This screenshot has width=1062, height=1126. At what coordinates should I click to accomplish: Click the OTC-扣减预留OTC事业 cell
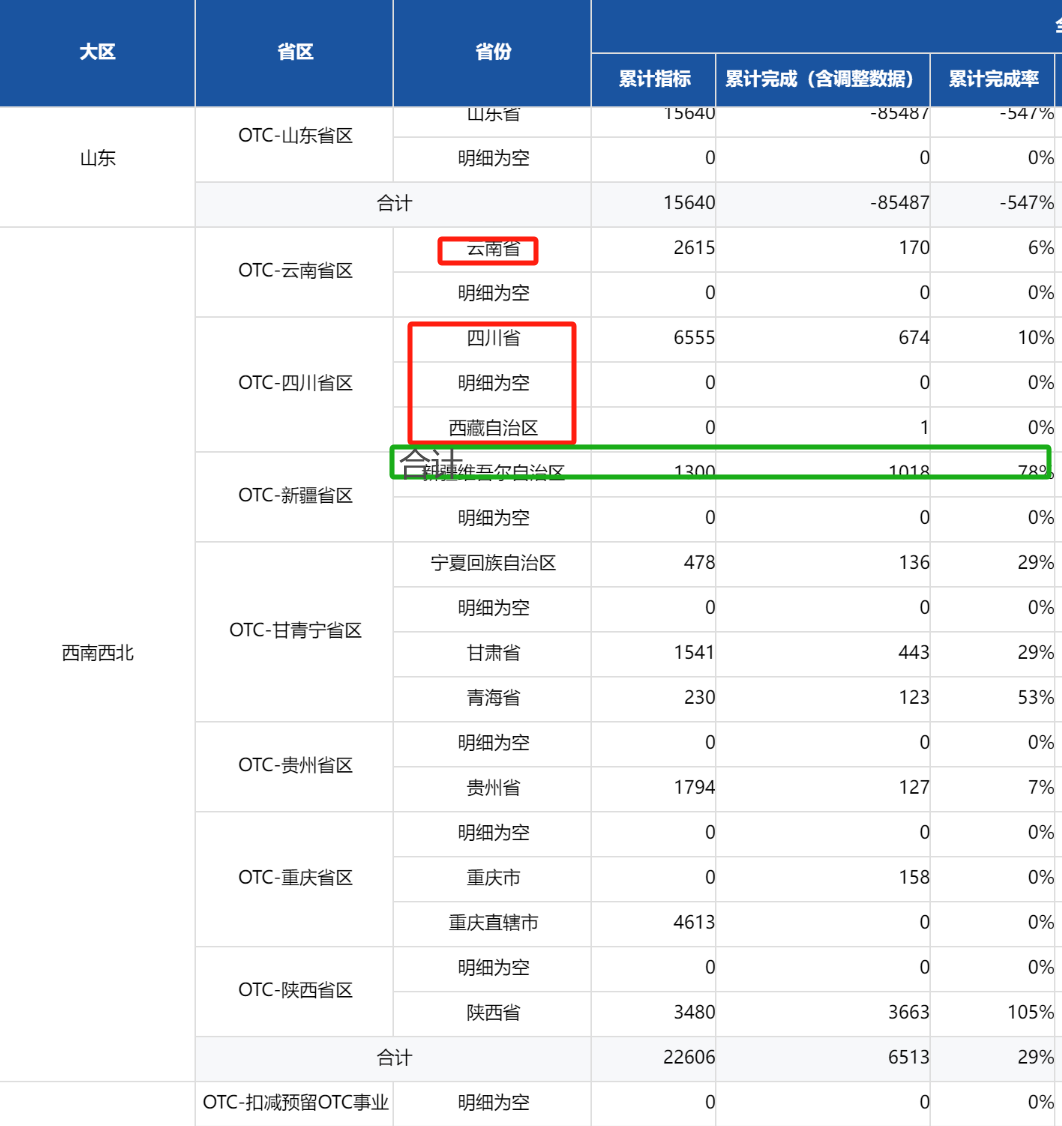click(295, 1103)
